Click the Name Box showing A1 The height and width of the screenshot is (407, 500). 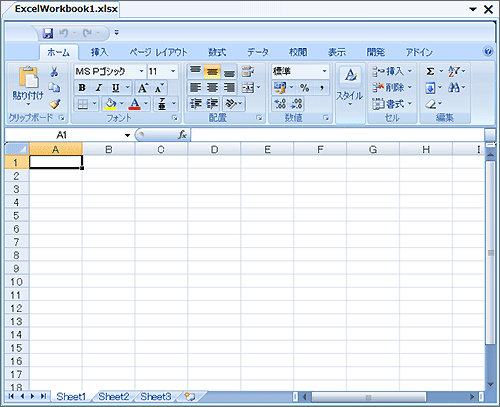[68, 135]
